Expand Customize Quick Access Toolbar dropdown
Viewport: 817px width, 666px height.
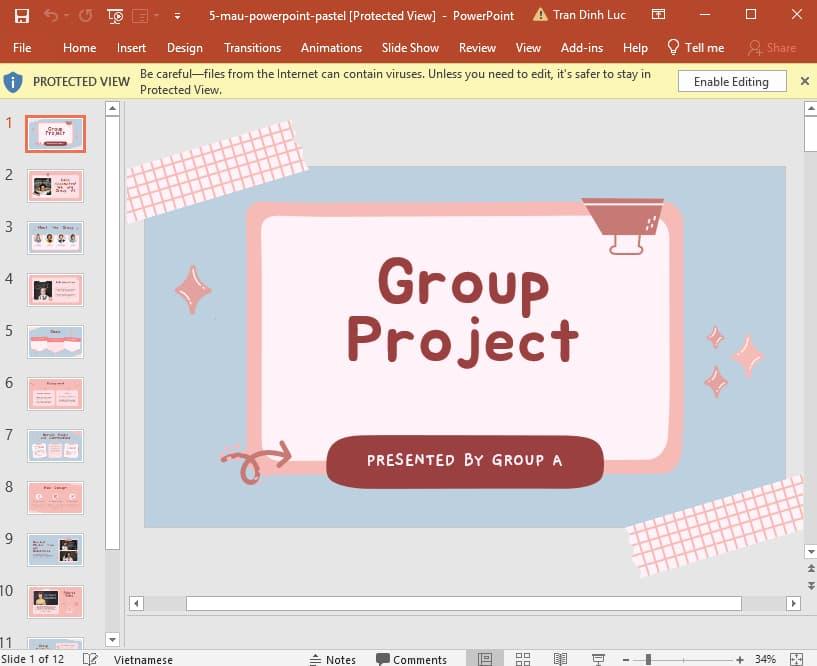(x=177, y=16)
